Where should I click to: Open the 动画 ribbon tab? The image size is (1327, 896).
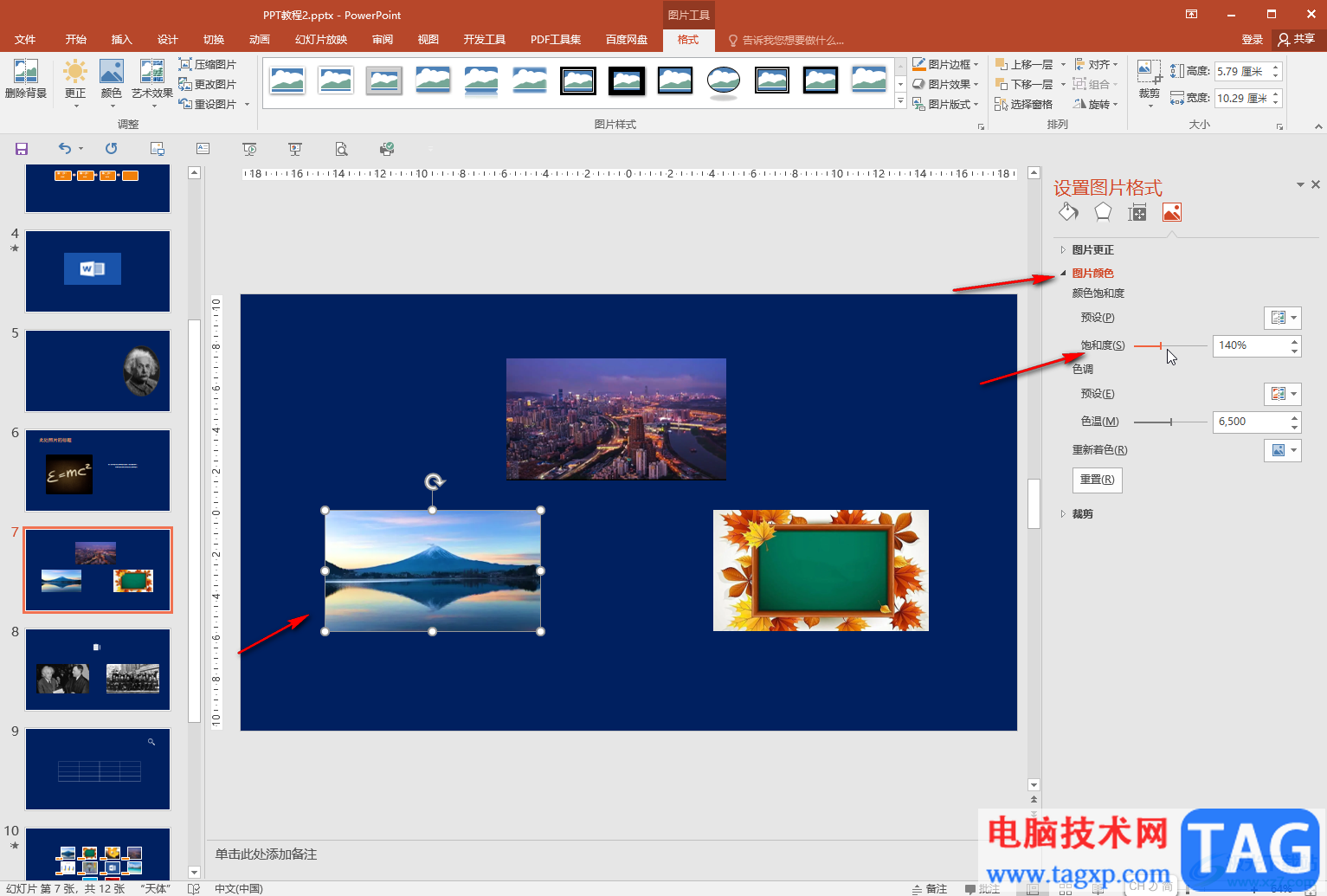pos(259,40)
